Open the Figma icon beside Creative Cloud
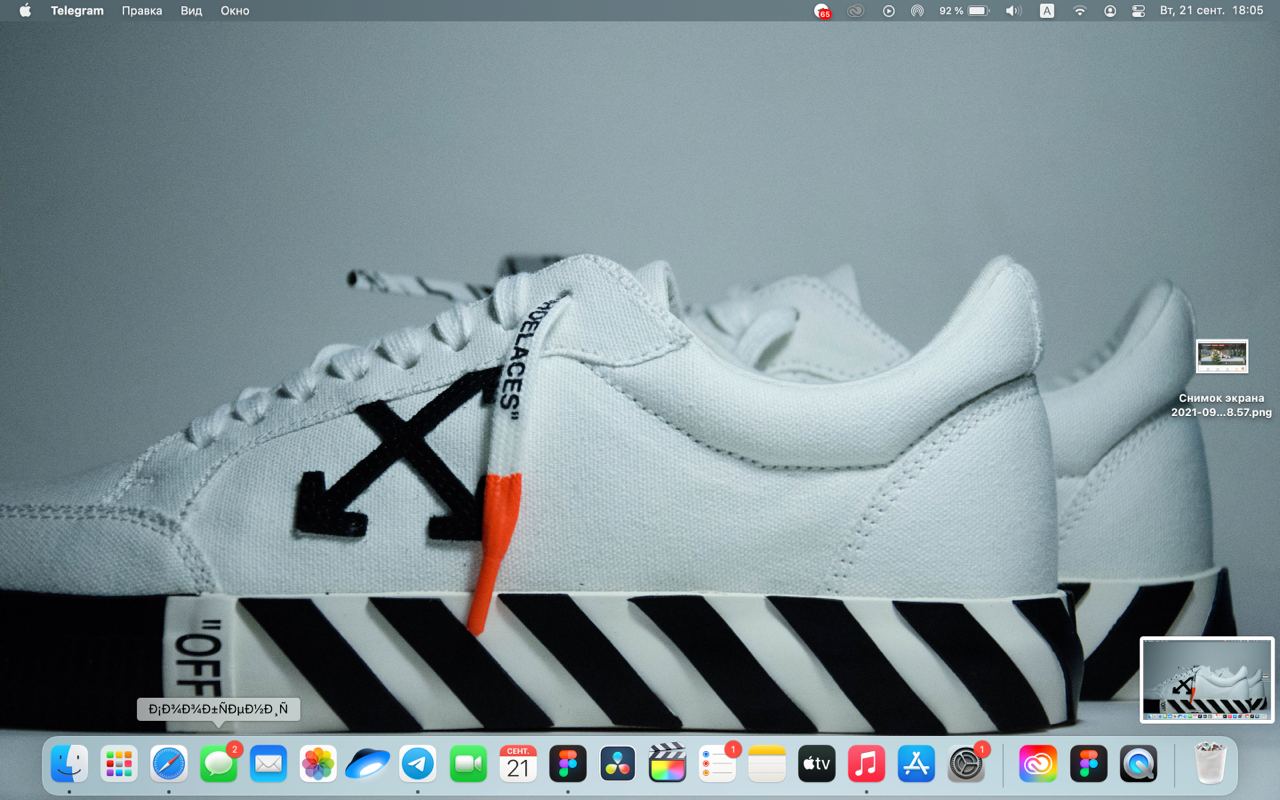Screen dimensions: 1280x800 click(x=1088, y=764)
